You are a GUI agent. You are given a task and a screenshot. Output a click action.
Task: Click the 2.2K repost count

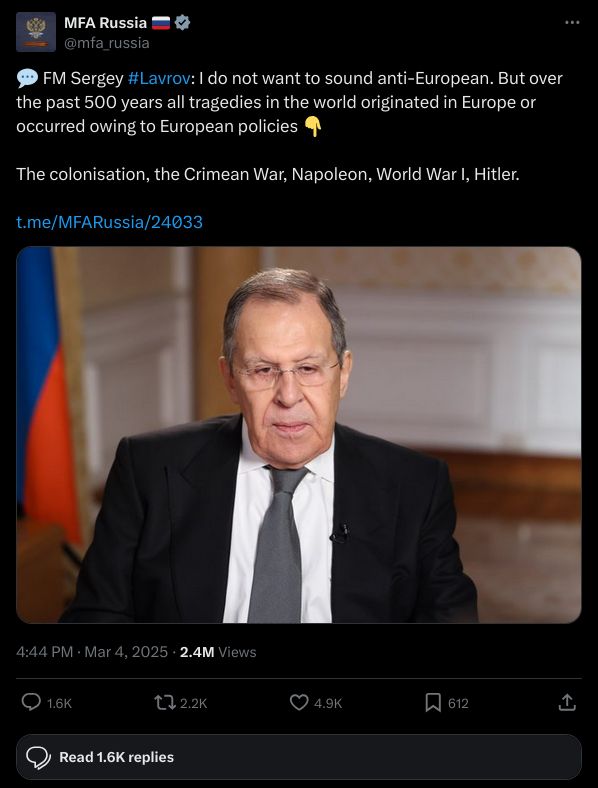pyautogui.click(x=193, y=703)
